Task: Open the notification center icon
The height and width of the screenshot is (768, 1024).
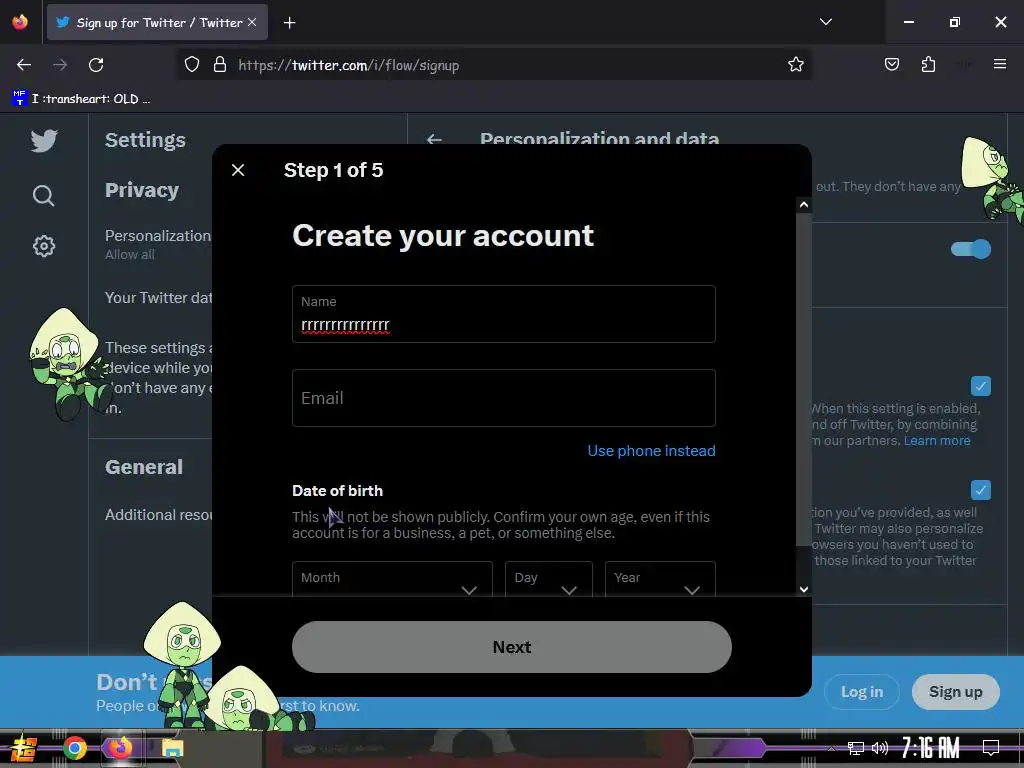Action: pos(991,747)
